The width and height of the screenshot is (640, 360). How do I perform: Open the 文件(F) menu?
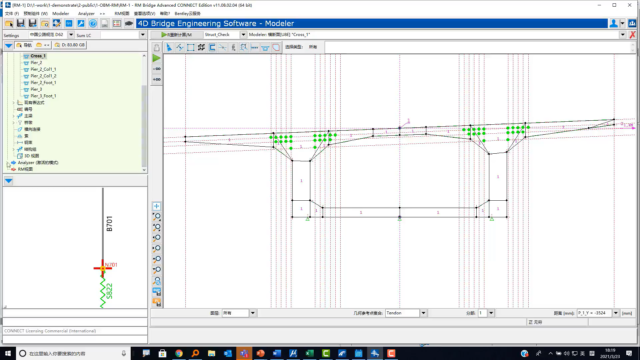click(x=12, y=13)
